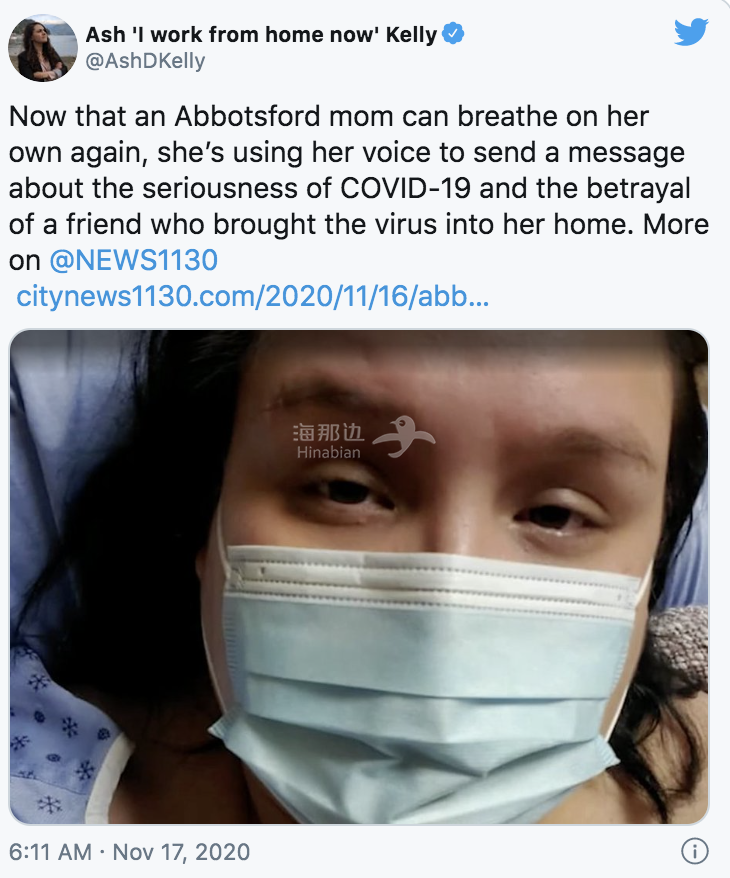The width and height of the screenshot is (730, 878).
Task: Open Ash Kelly's profile avatar
Action: click(42, 48)
